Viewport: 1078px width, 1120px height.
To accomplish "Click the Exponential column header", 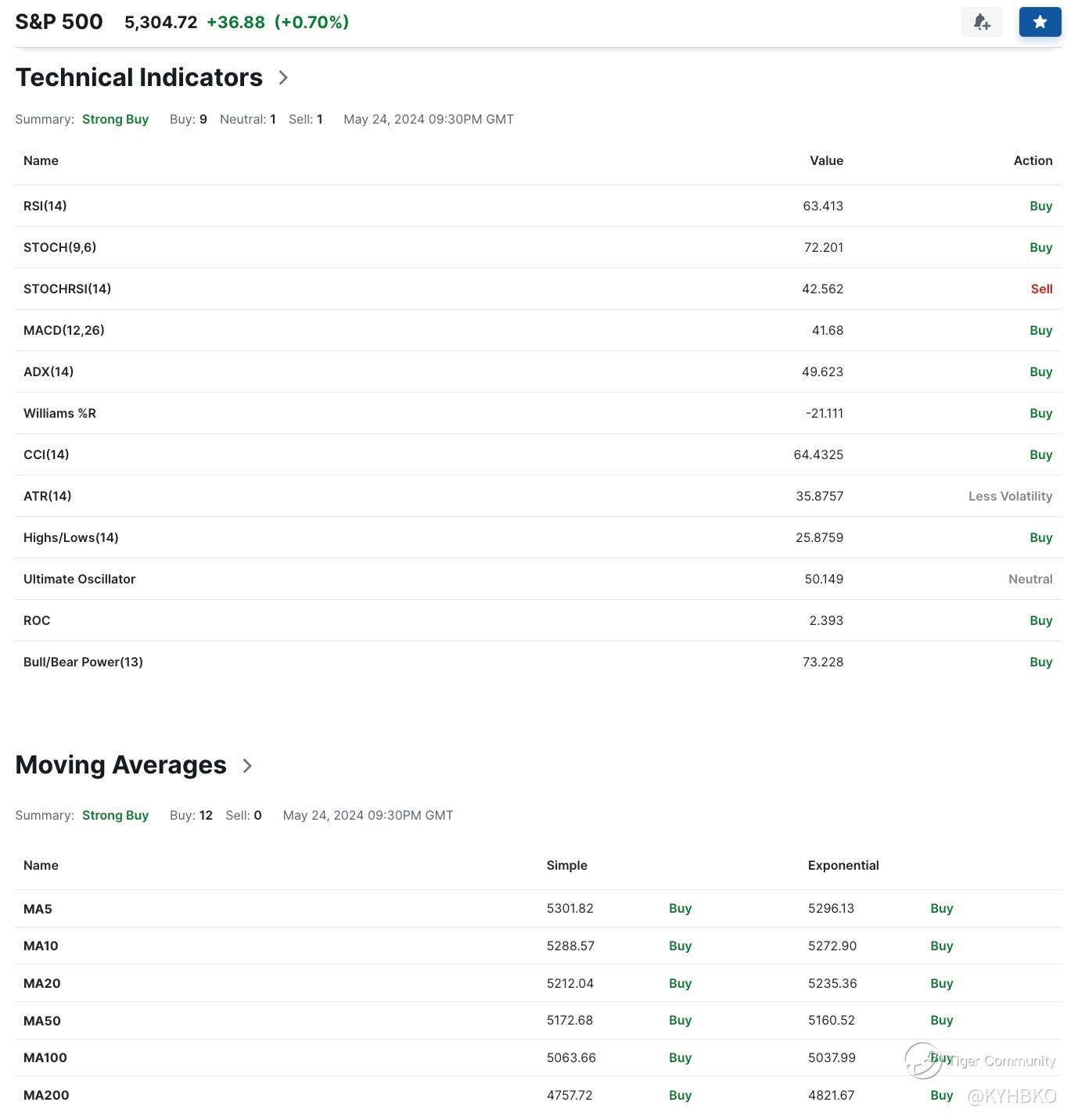I will pyautogui.click(x=843, y=865).
